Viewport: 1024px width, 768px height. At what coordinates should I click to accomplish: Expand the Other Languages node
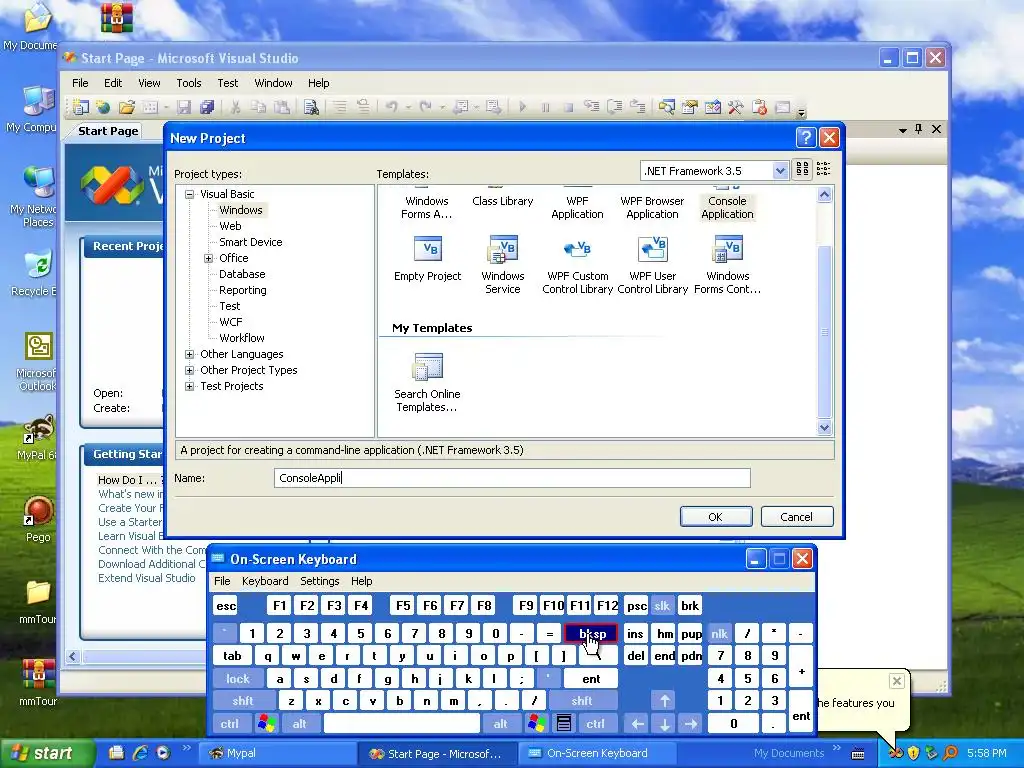pos(189,354)
